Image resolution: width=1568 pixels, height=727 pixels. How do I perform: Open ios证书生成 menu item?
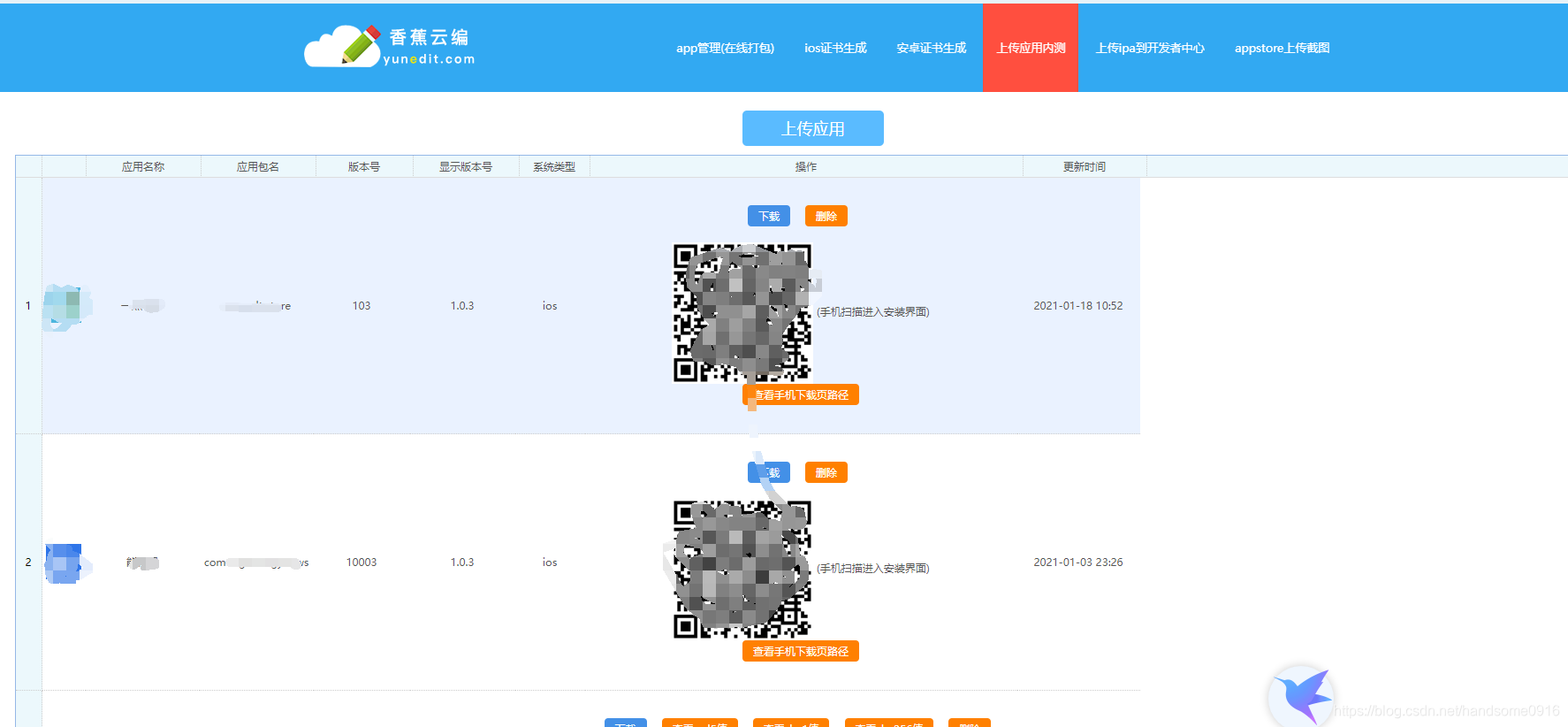point(835,48)
